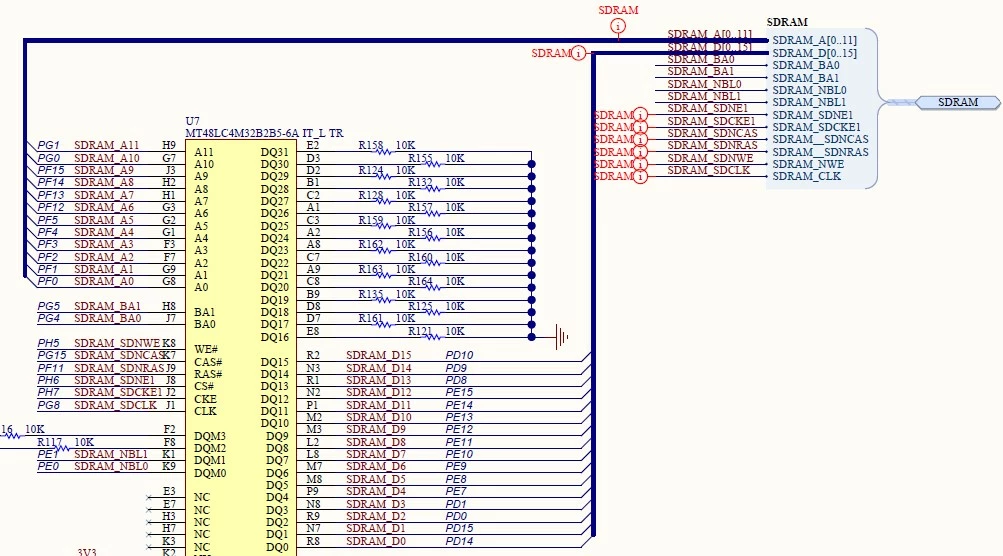Viewport: 1003px width, 556px height.
Task: Click the 3V3 power label
Action: click(87, 552)
